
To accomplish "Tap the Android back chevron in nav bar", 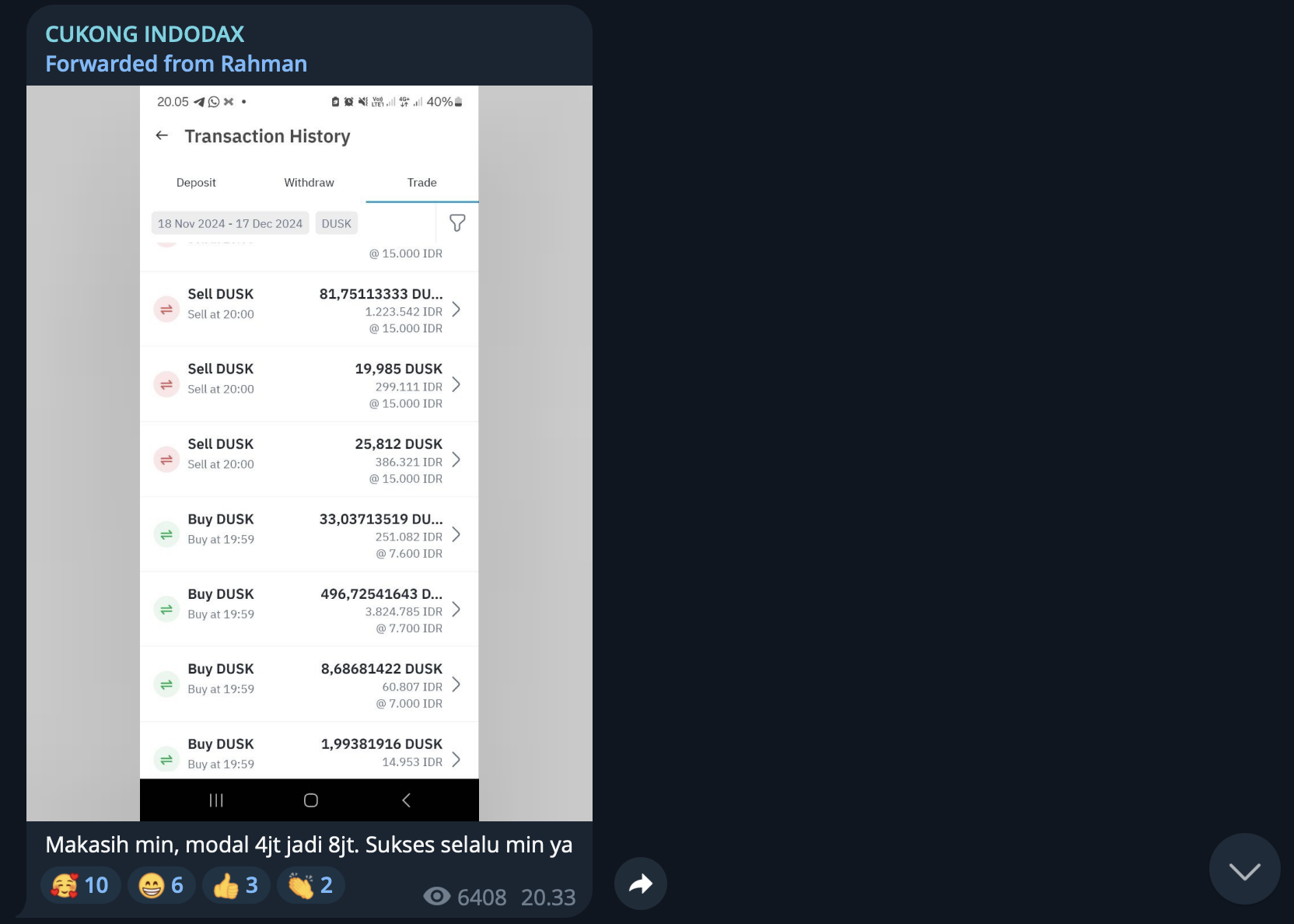I will [406, 800].
